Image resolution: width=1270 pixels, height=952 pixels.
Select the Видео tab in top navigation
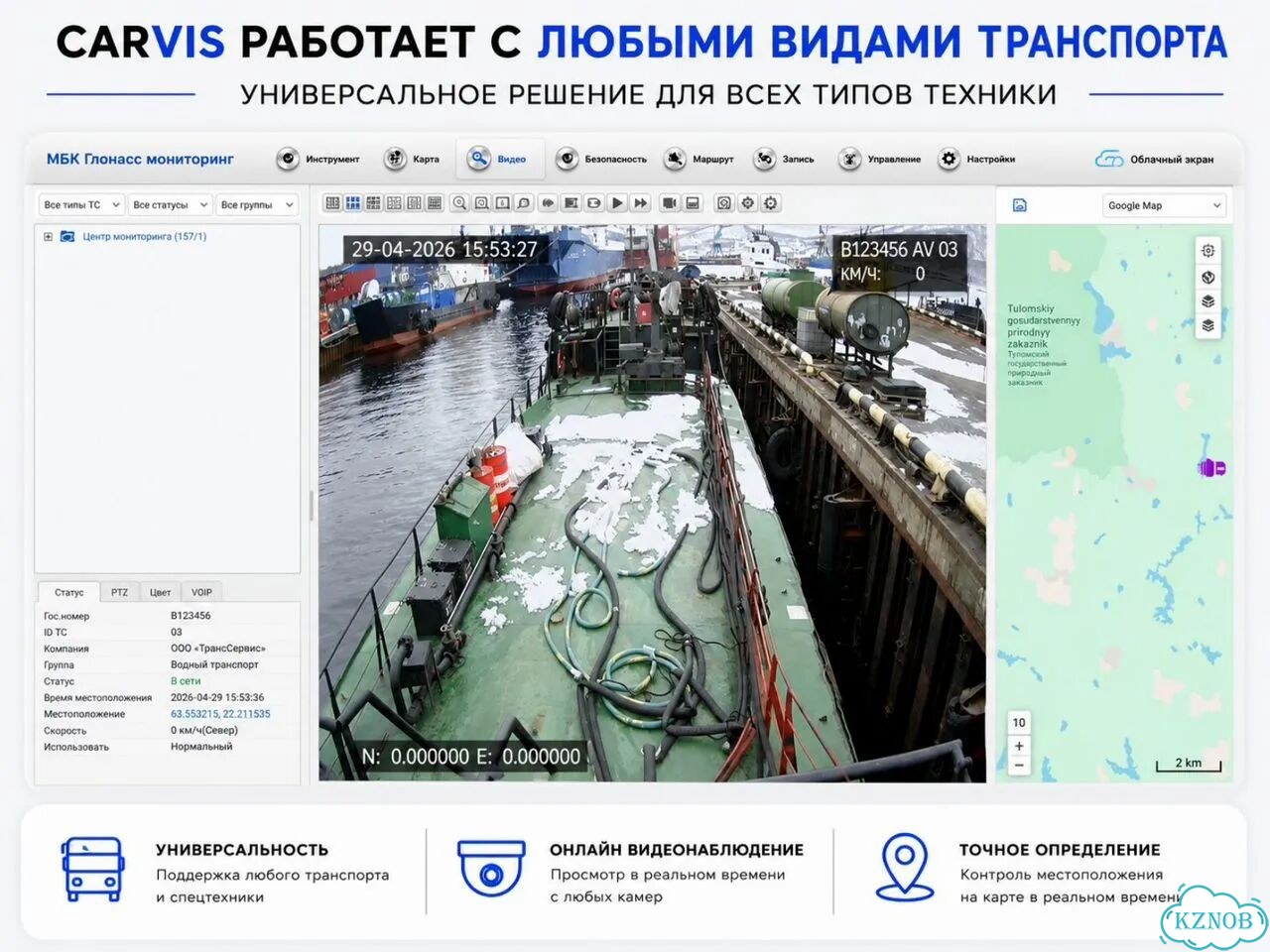point(499,159)
